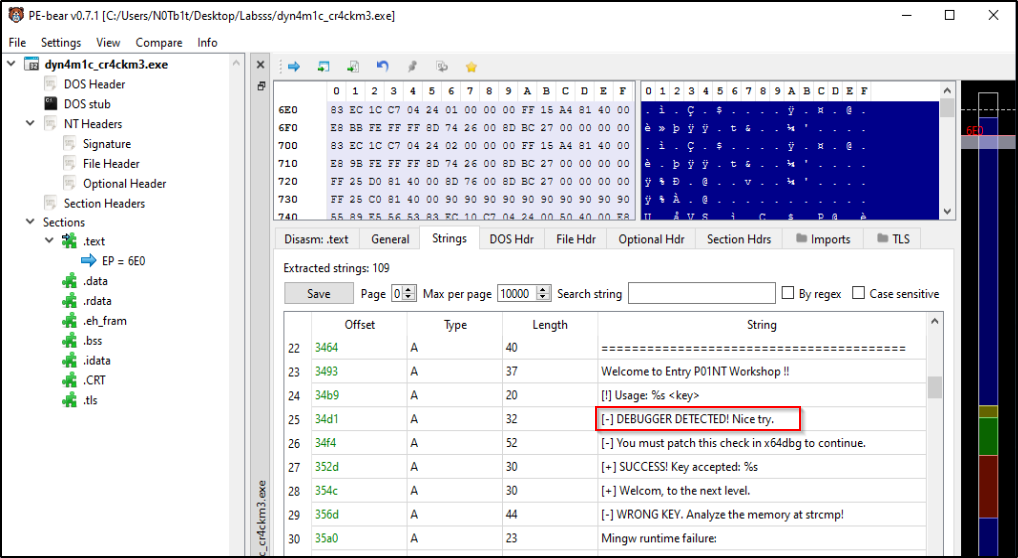Click the Save button for strings
The image size is (1018, 558).
319,294
